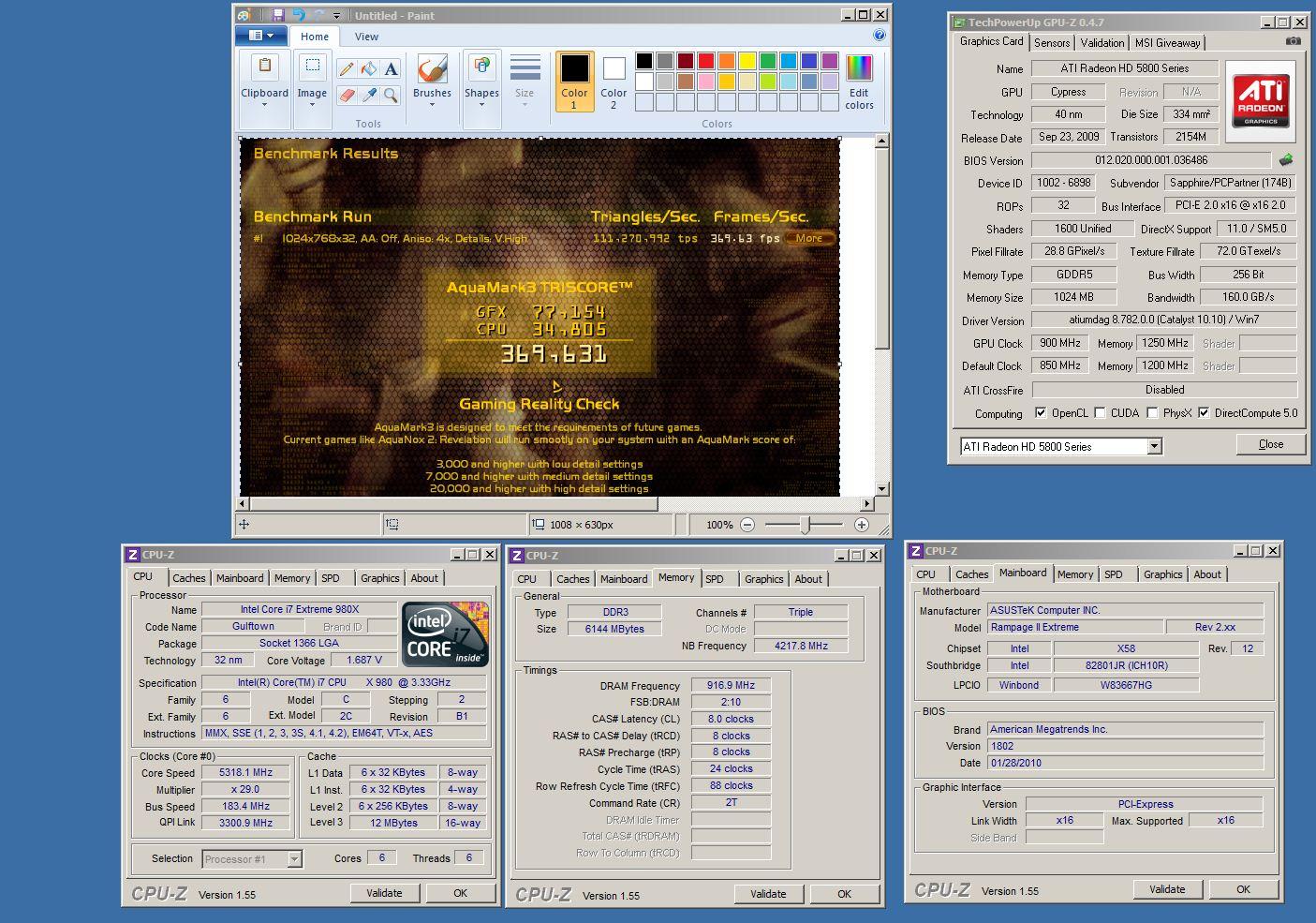Click Close button in GPU-Z
The height and width of the screenshot is (923, 1316).
pyautogui.click(x=1270, y=444)
